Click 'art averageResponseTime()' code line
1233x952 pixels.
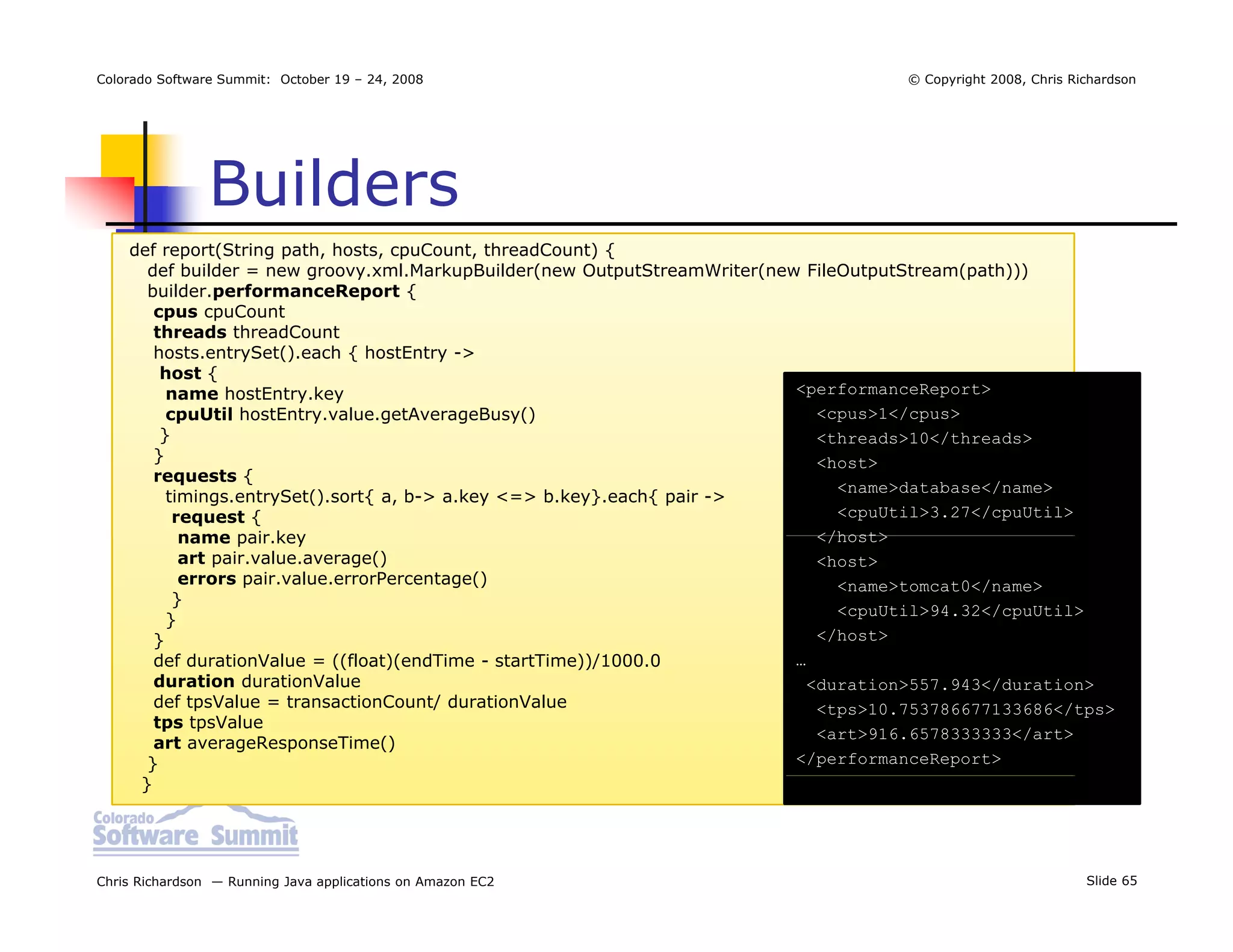click(x=274, y=743)
